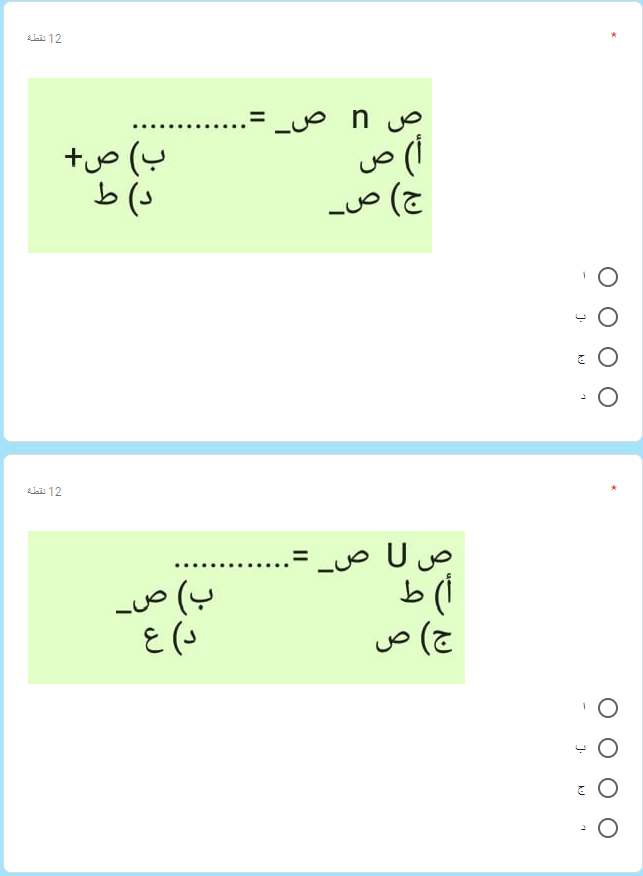Select option ب for the union question

click(608, 748)
